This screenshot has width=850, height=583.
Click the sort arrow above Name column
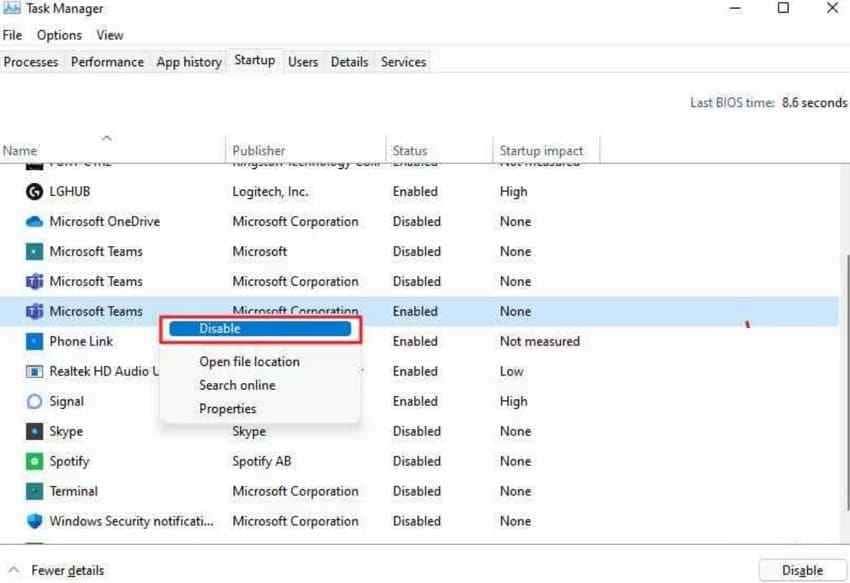coord(107,138)
